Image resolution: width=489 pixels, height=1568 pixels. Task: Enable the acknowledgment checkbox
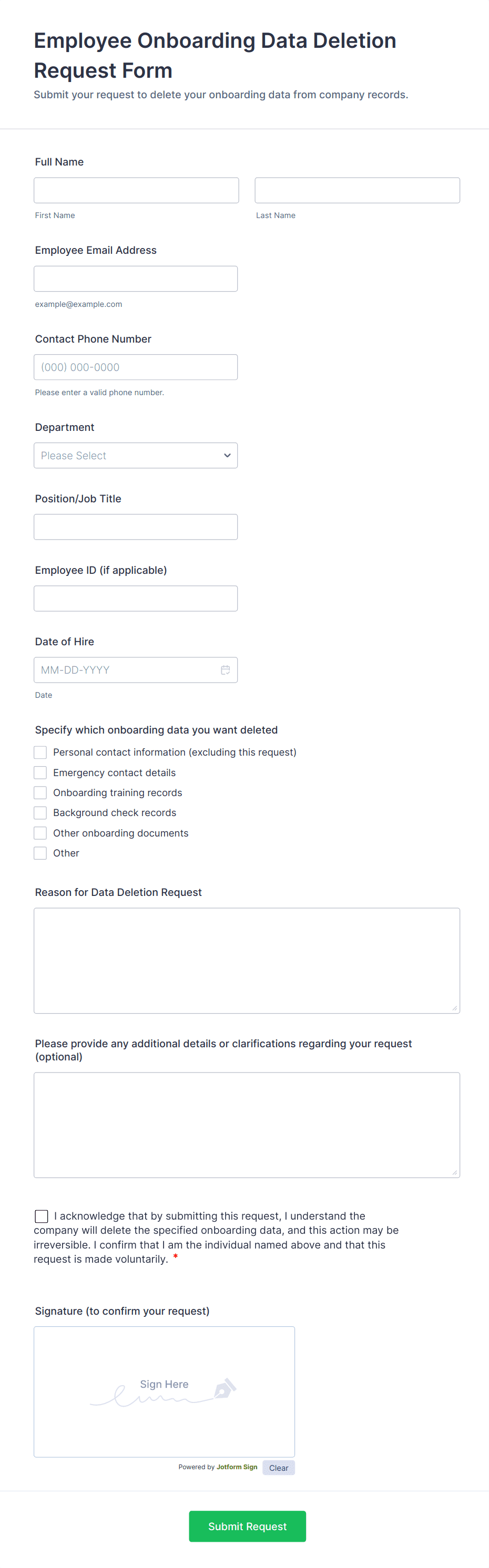42,1215
